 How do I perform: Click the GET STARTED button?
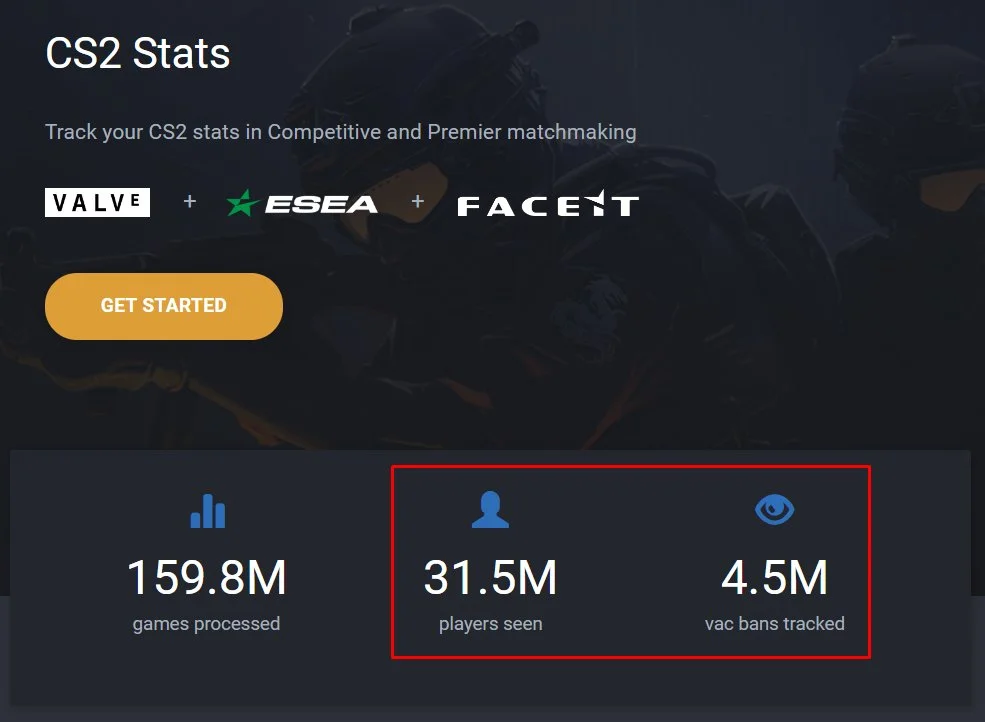click(163, 306)
